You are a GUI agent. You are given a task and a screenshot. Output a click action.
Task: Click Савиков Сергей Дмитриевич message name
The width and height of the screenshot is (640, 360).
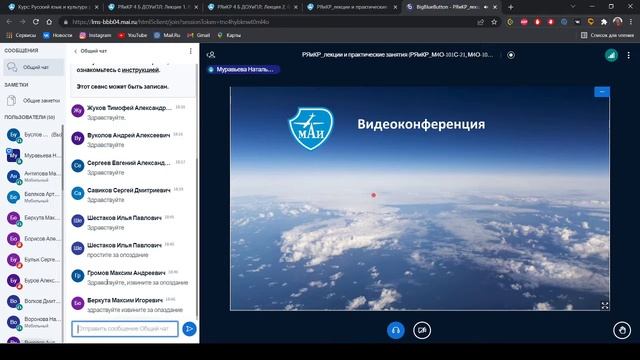click(x=129, y=191)
